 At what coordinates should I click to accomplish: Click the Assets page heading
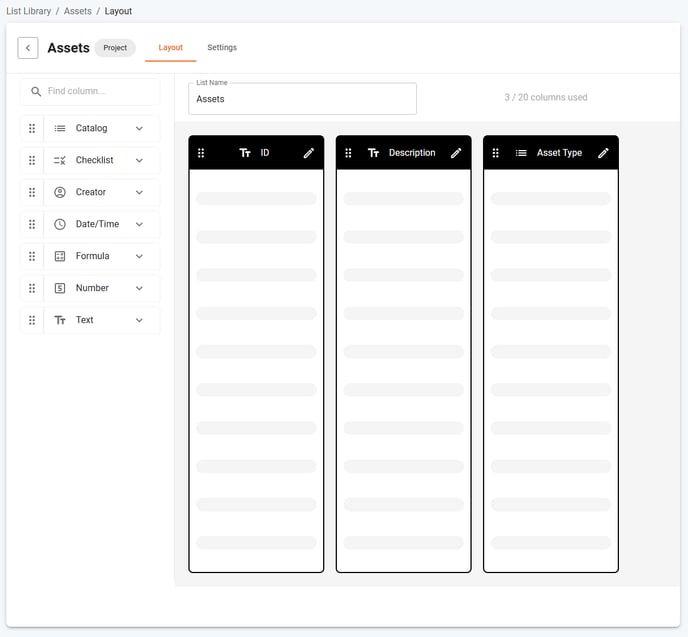[68, 48]
